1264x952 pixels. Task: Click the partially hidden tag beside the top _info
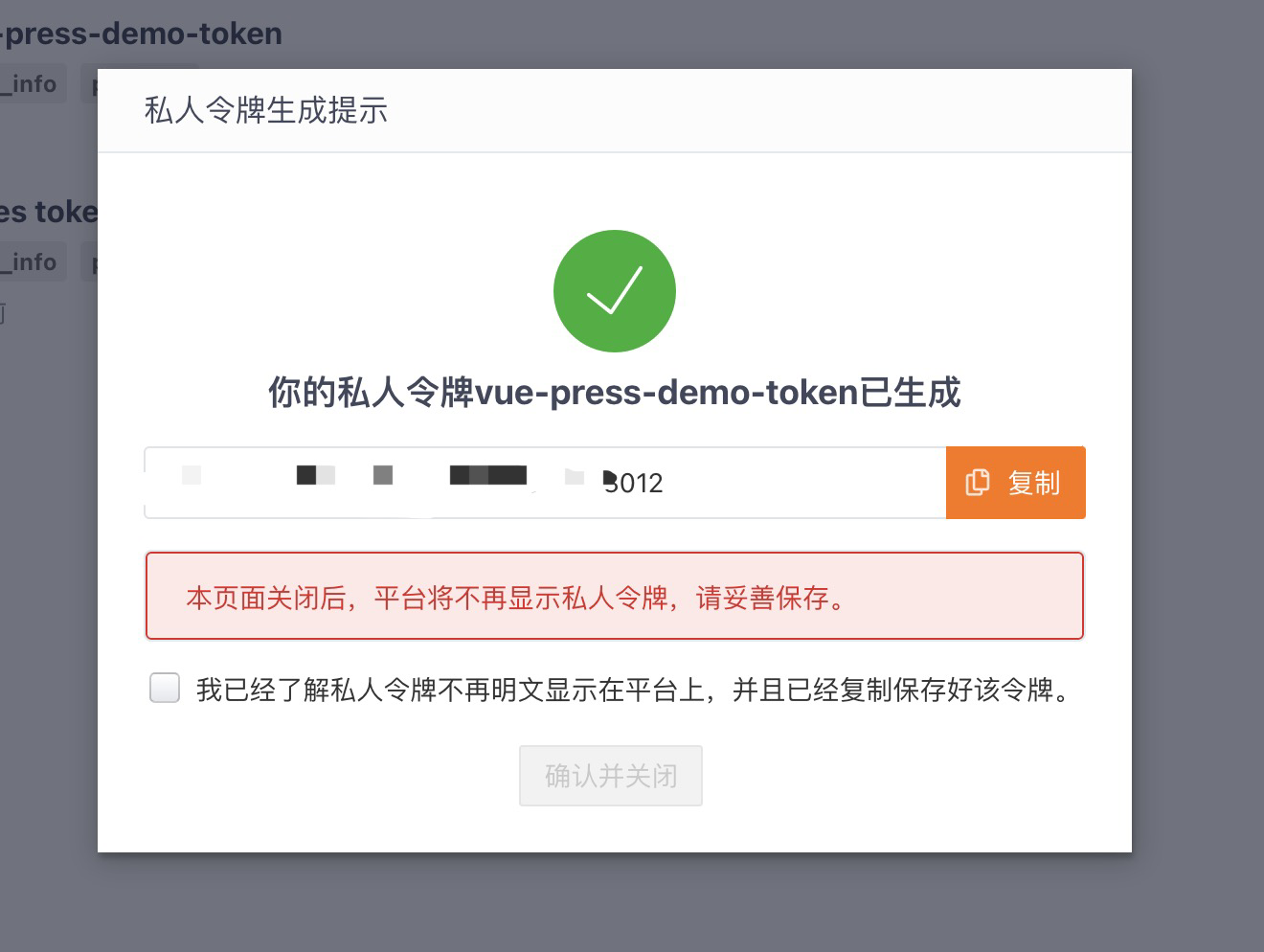click(x=89, y=84)
